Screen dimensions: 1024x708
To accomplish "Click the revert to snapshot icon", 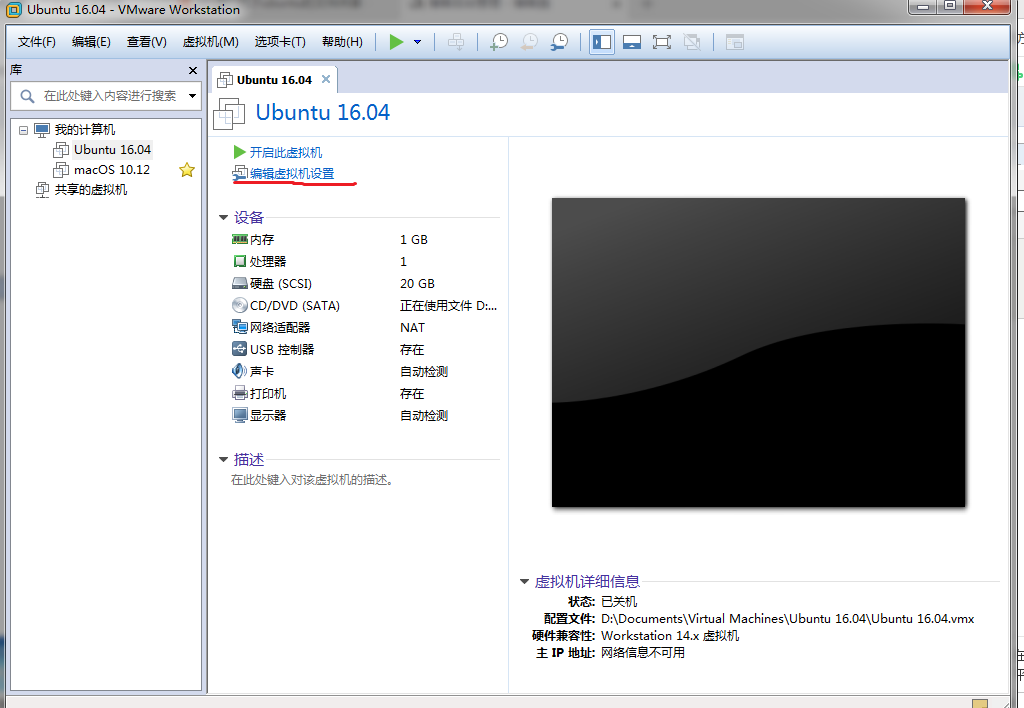I will point(529,42).
